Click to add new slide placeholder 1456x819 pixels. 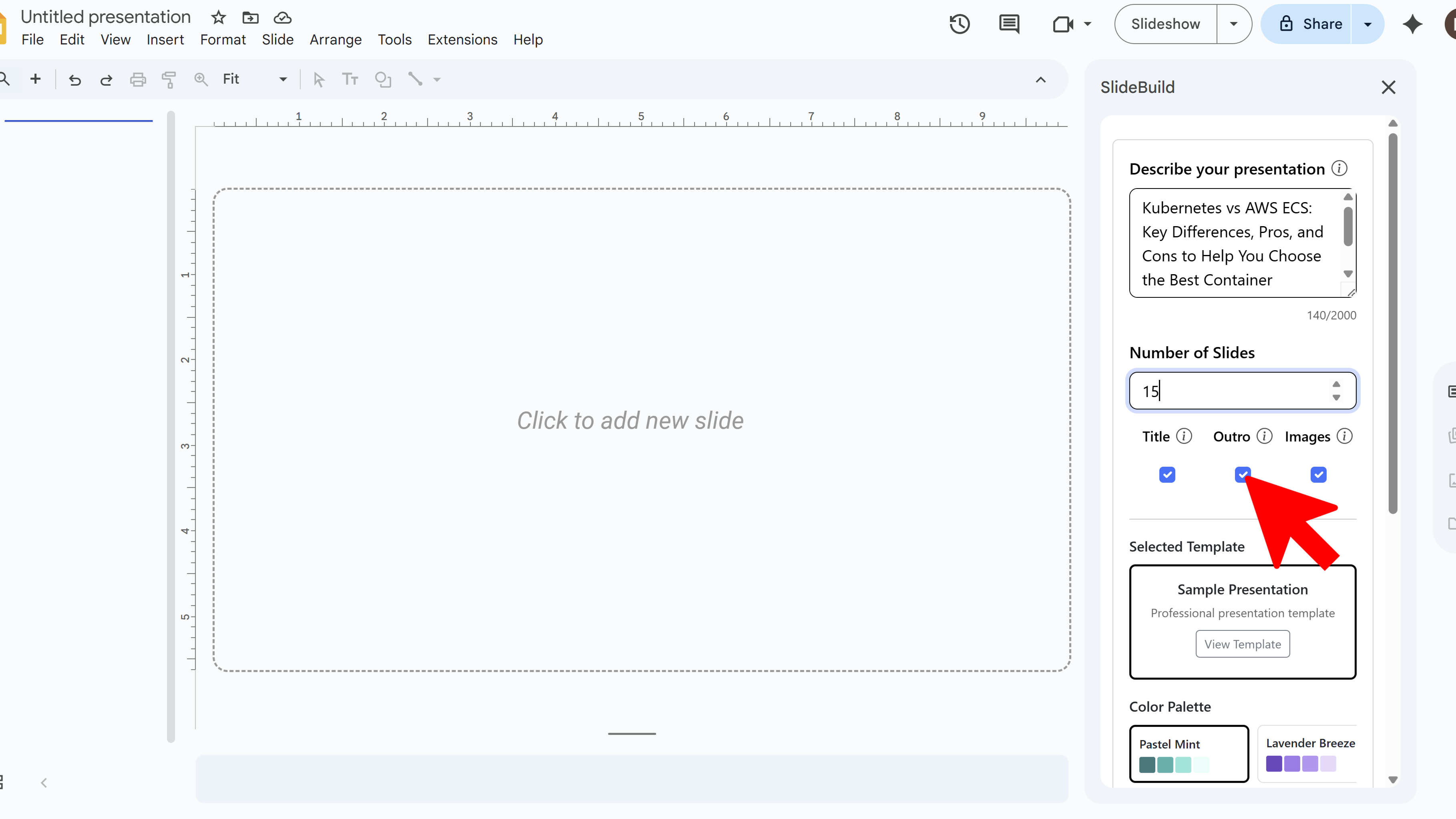[641, 430]
